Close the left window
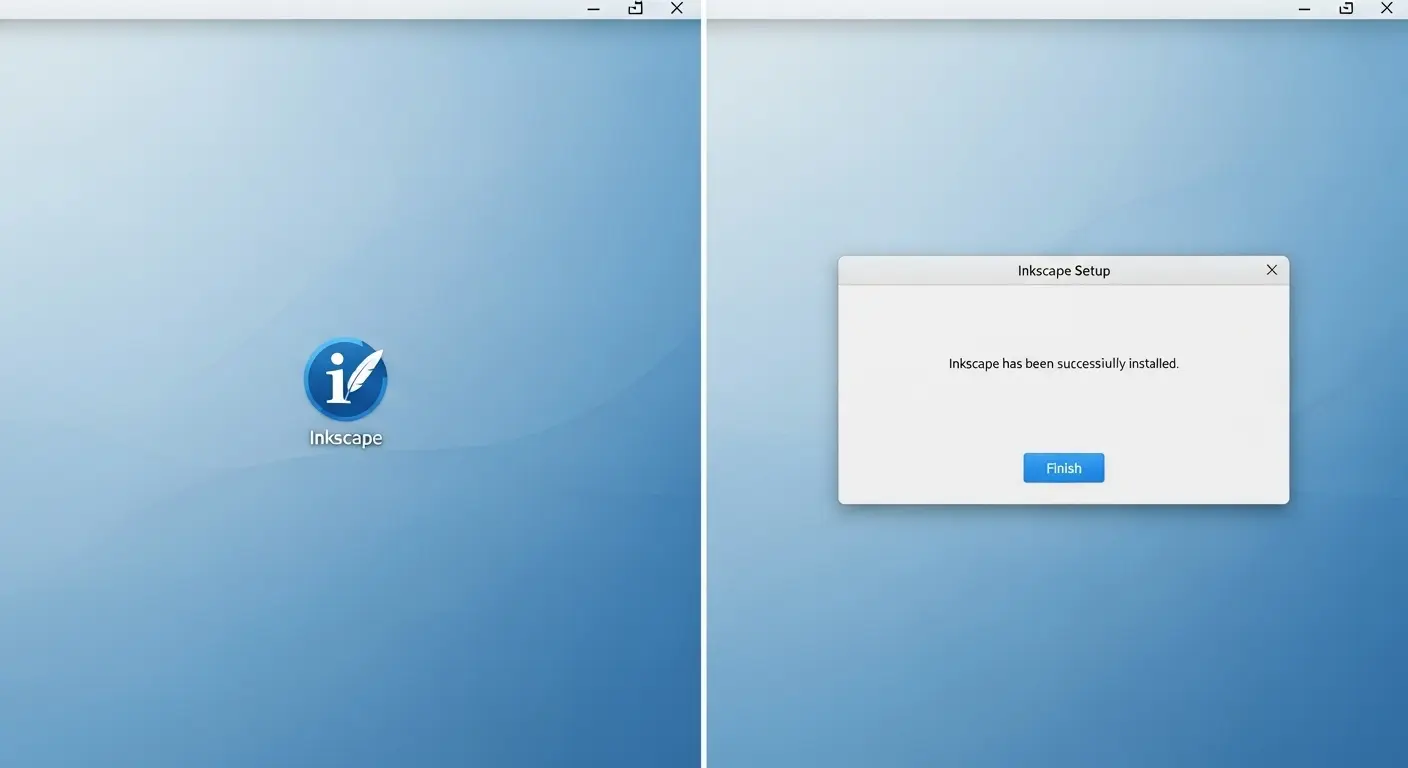 click(x=677, y=9)
